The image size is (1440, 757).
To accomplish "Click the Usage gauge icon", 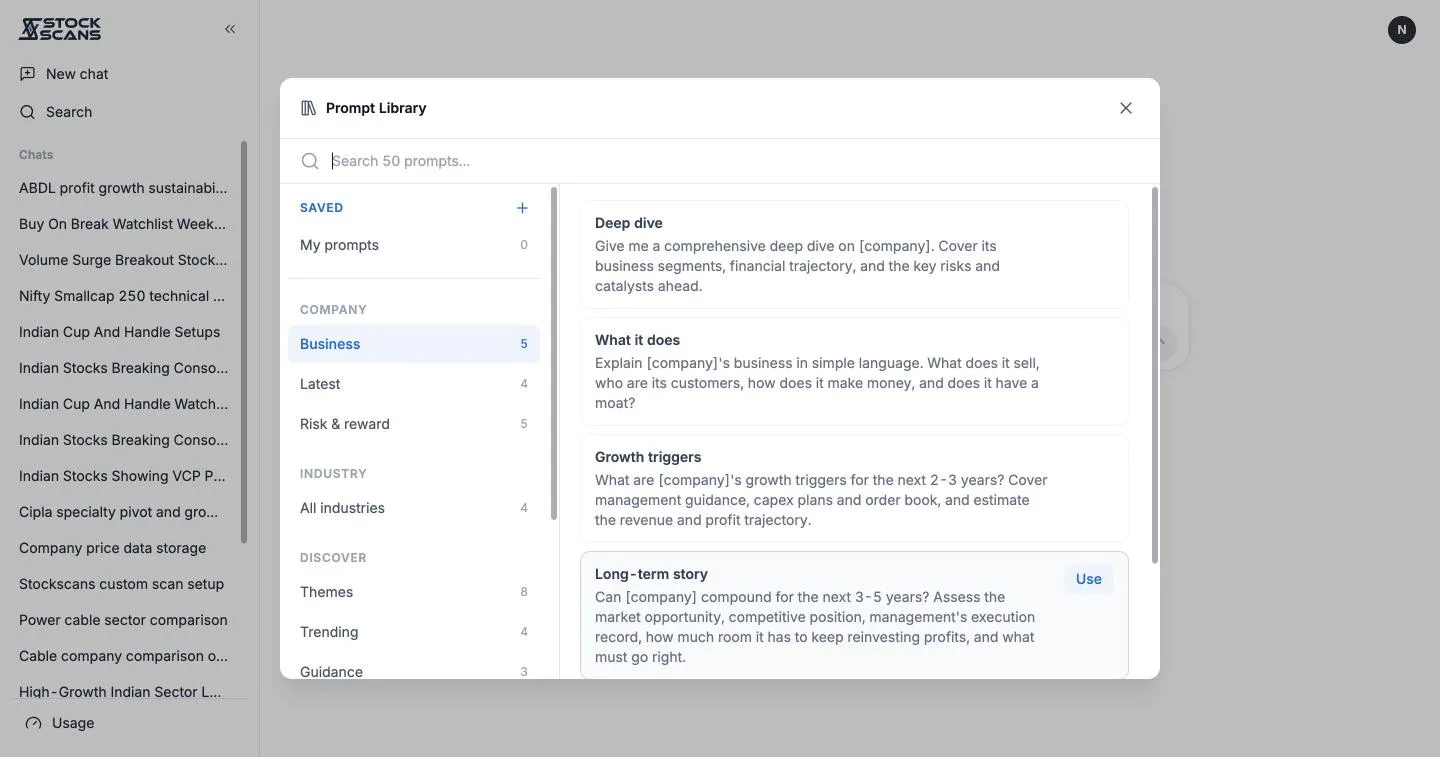I will [x=33, y=723].
